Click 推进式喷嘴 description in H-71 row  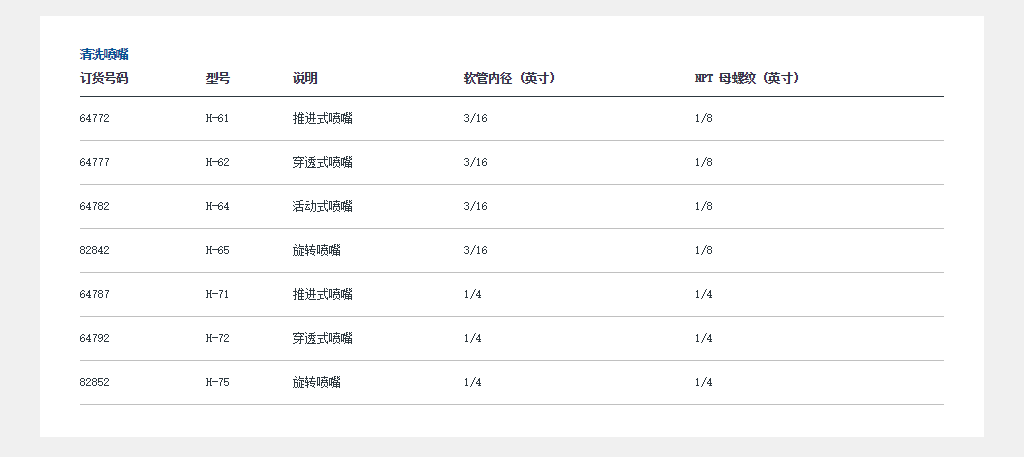click(x=323, y=295)
